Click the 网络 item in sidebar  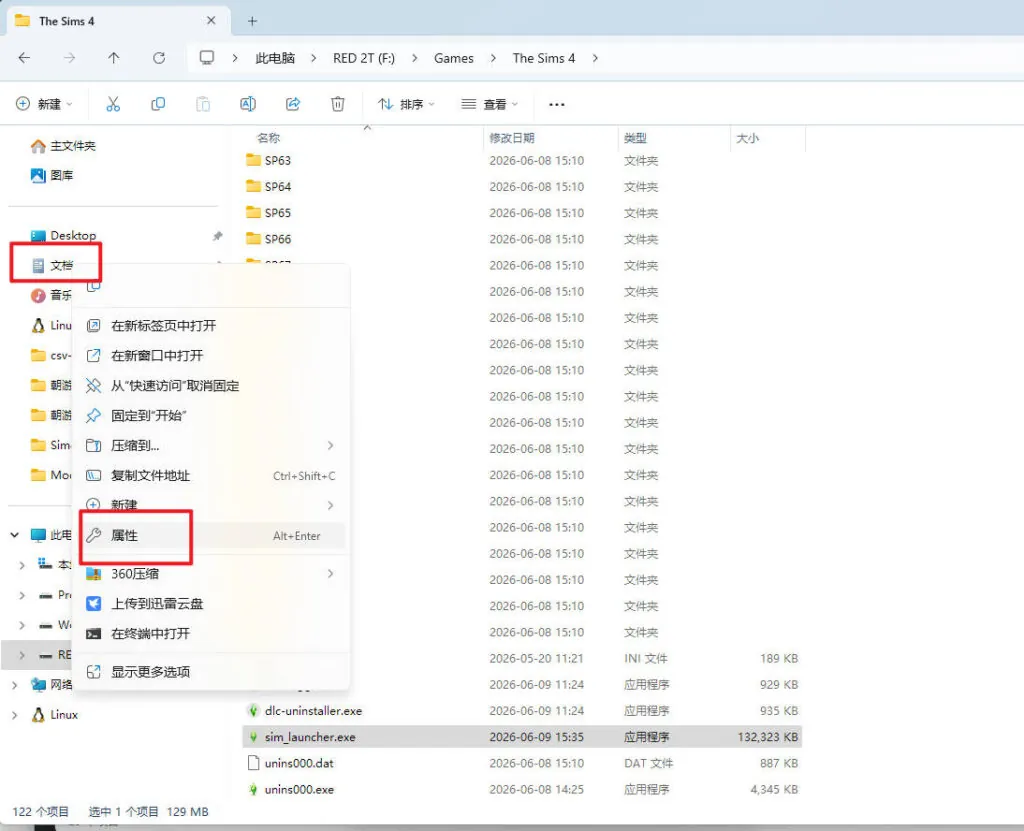[x=52, y=685]
